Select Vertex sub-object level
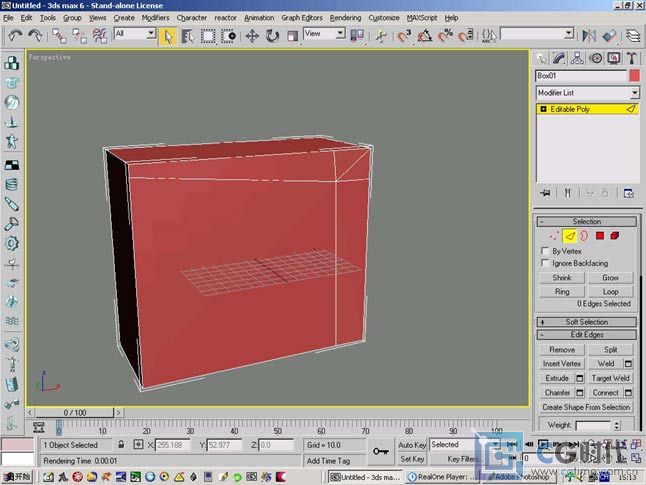Screen dimensions: 646x485 click(x=555, y=236)
